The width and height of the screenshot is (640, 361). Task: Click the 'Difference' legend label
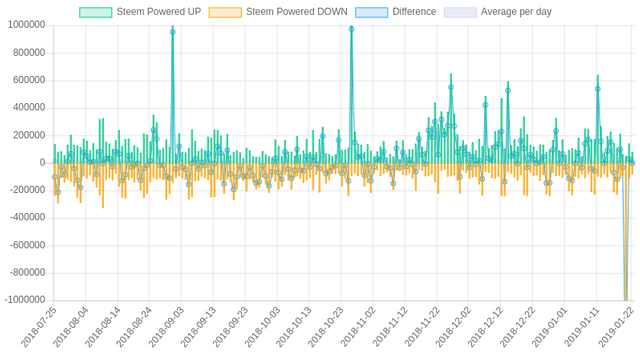(x=414, y=12)
